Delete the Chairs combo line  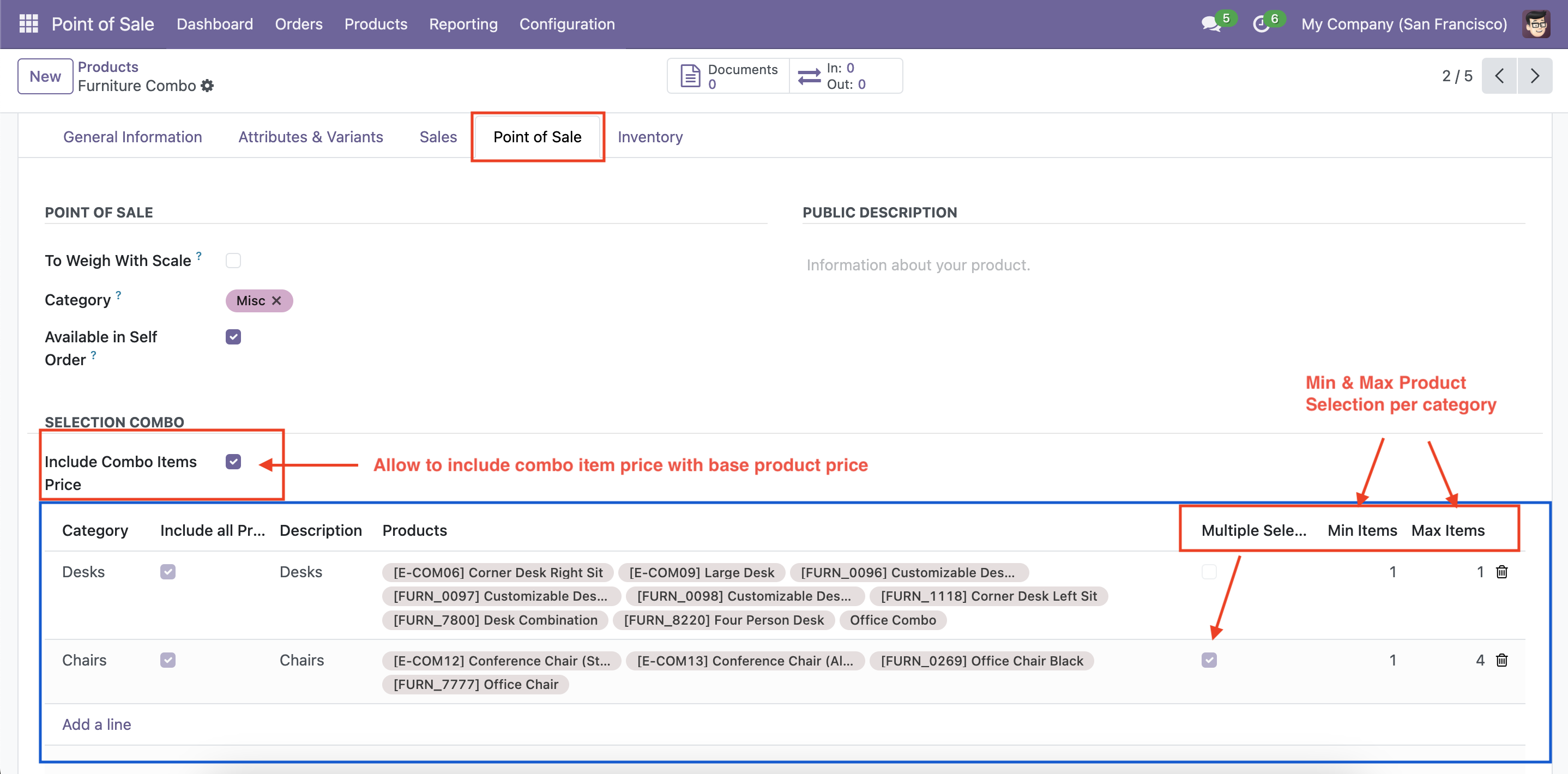pos(1501,660)
